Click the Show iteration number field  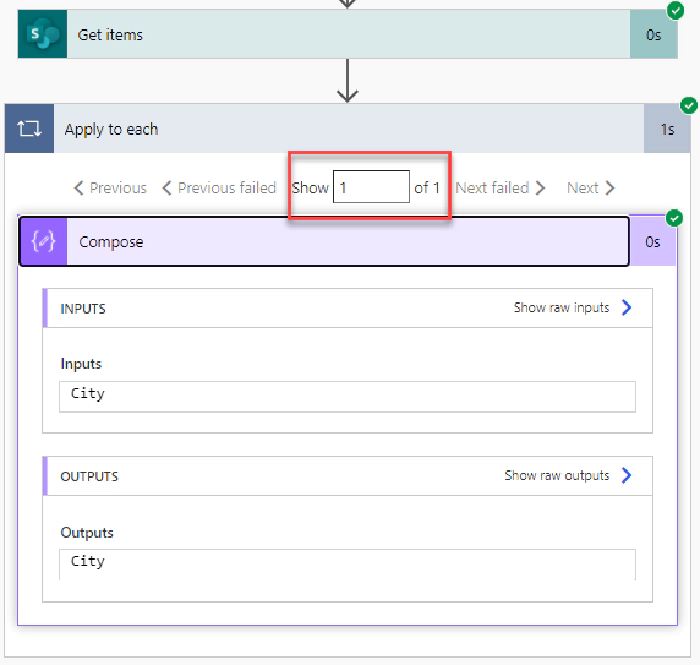point(371,188)
